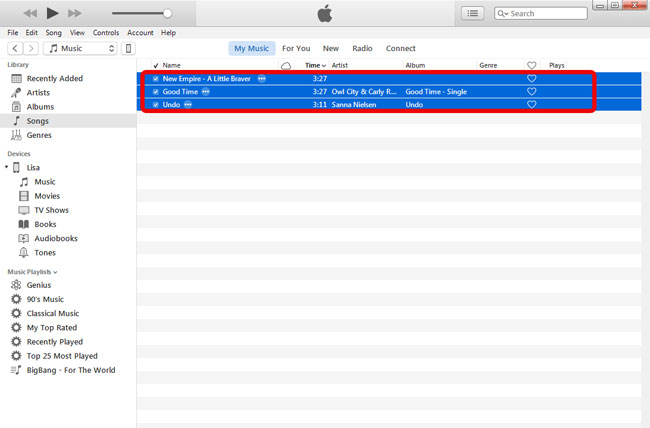Open more options for New Empire song
Image resolution: width=650 pixels, height=428 pixels.
(262, 78)
